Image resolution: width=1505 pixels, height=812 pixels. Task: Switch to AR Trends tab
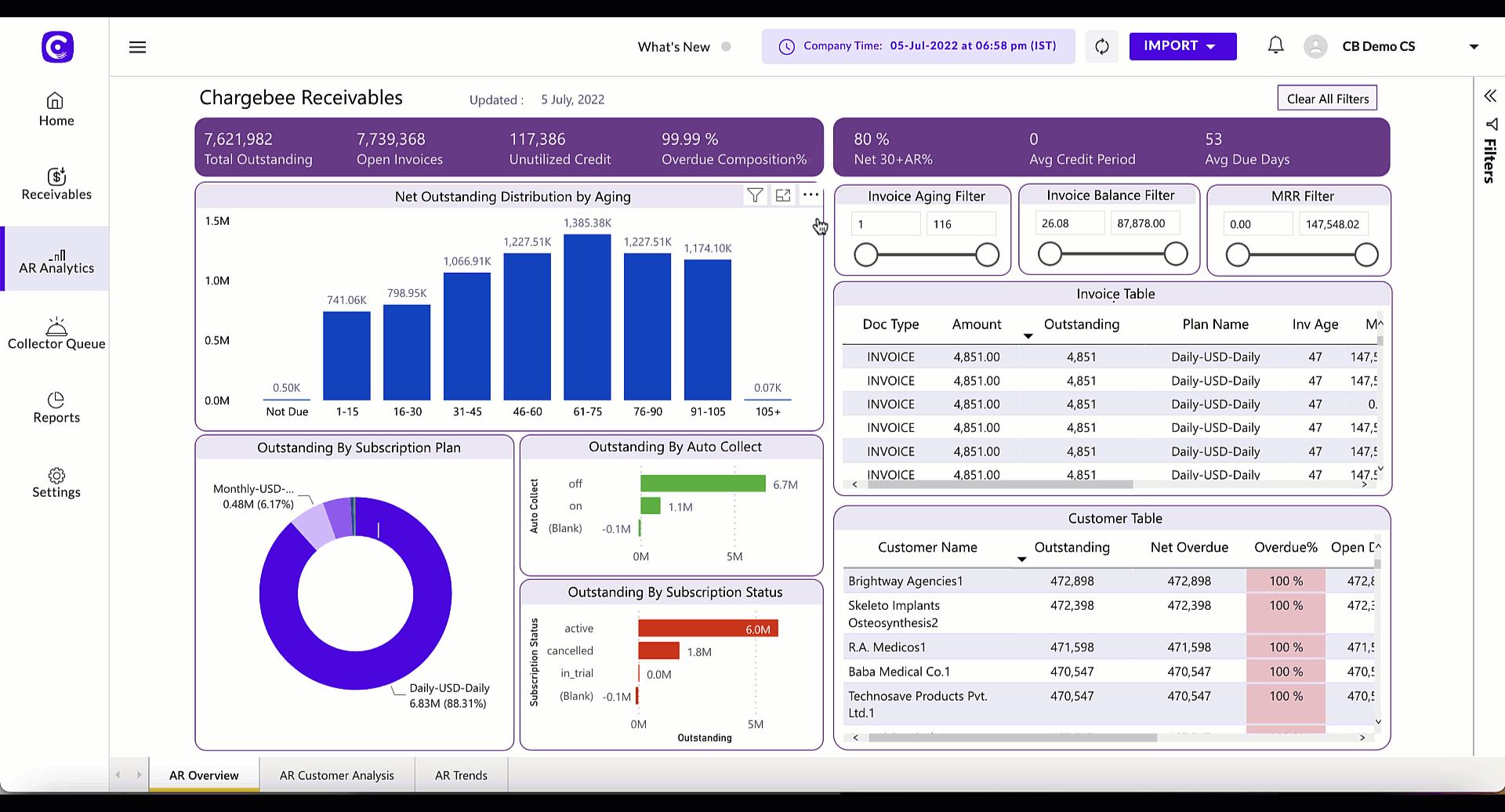point(461,775)
